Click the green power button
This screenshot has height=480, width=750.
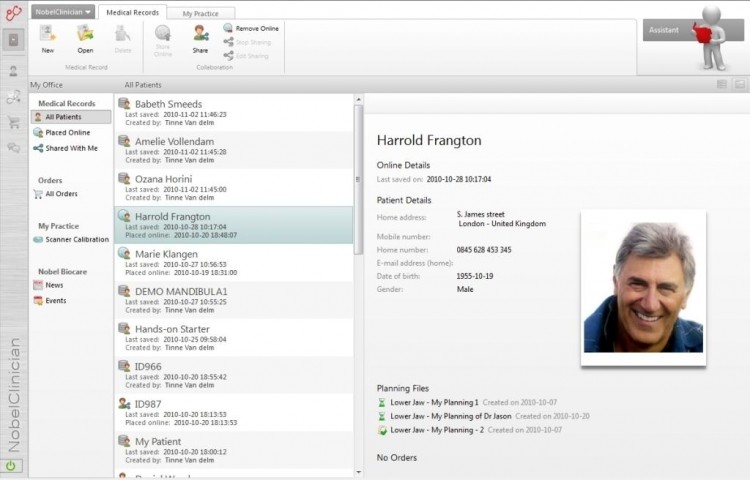(11, 466)
